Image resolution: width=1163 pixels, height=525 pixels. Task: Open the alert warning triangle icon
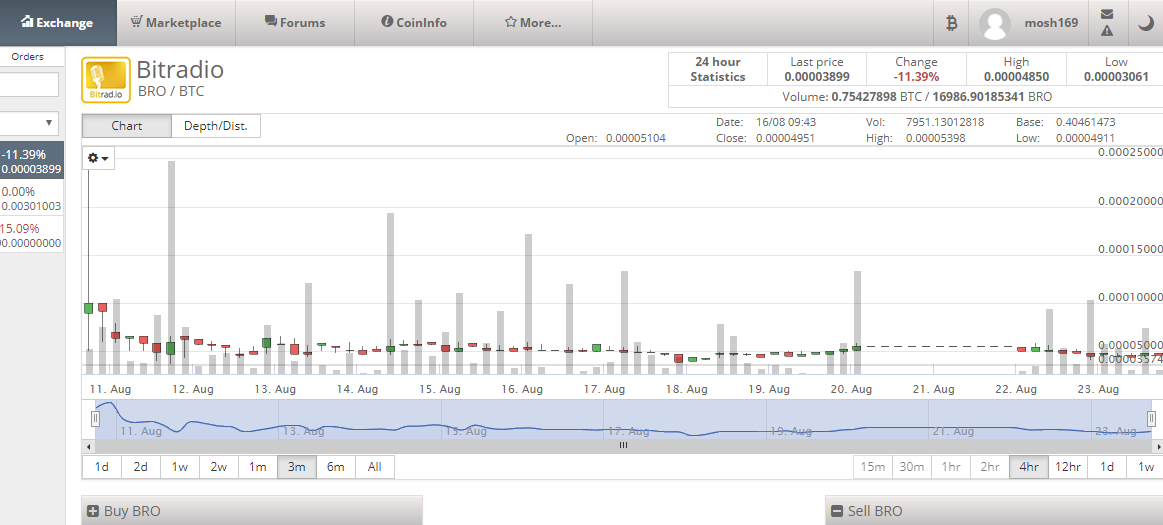coord(1107,30)
